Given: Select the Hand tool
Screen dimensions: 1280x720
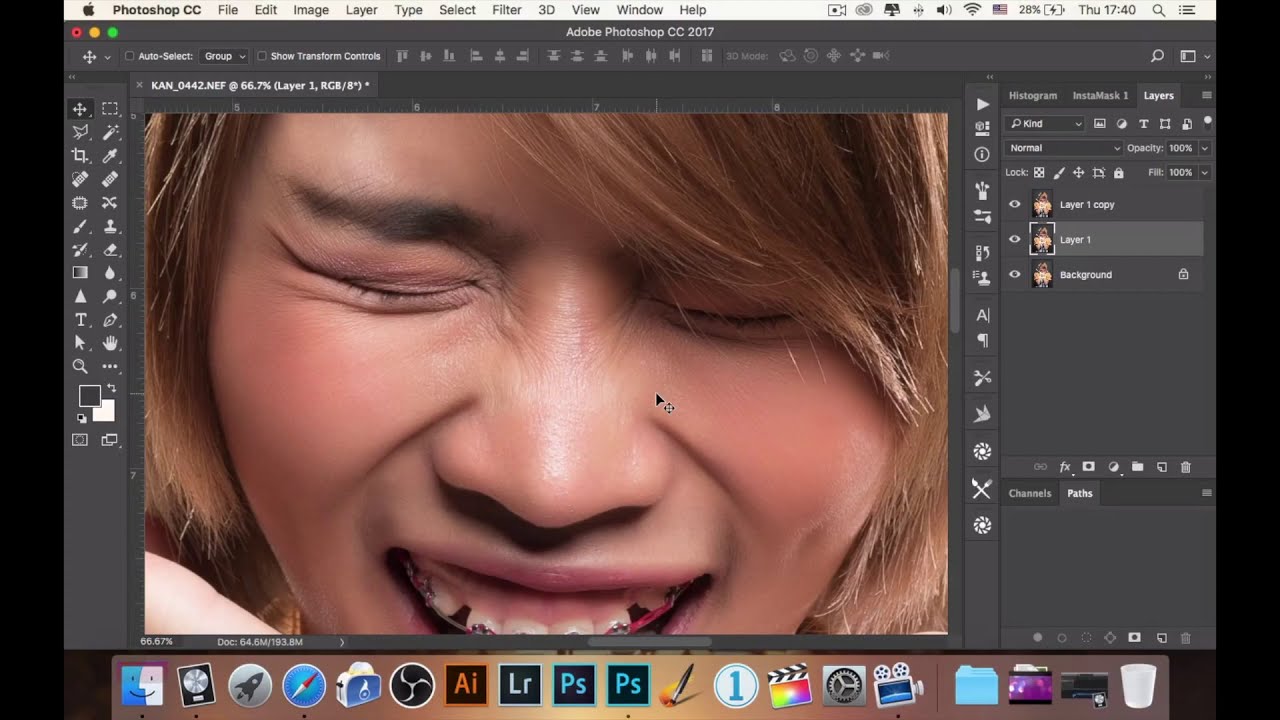Looking at the screenshot, I should pyautogui.click(x=110, y=344).
